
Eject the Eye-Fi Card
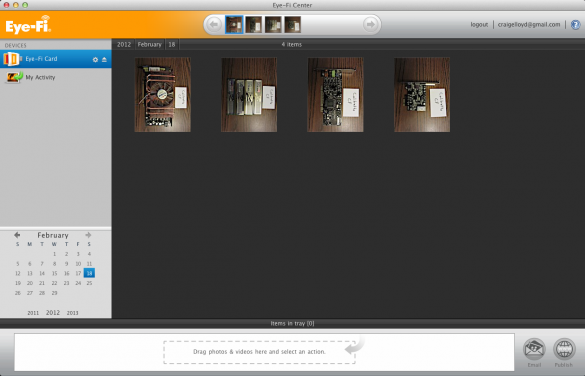pos(104,60)
